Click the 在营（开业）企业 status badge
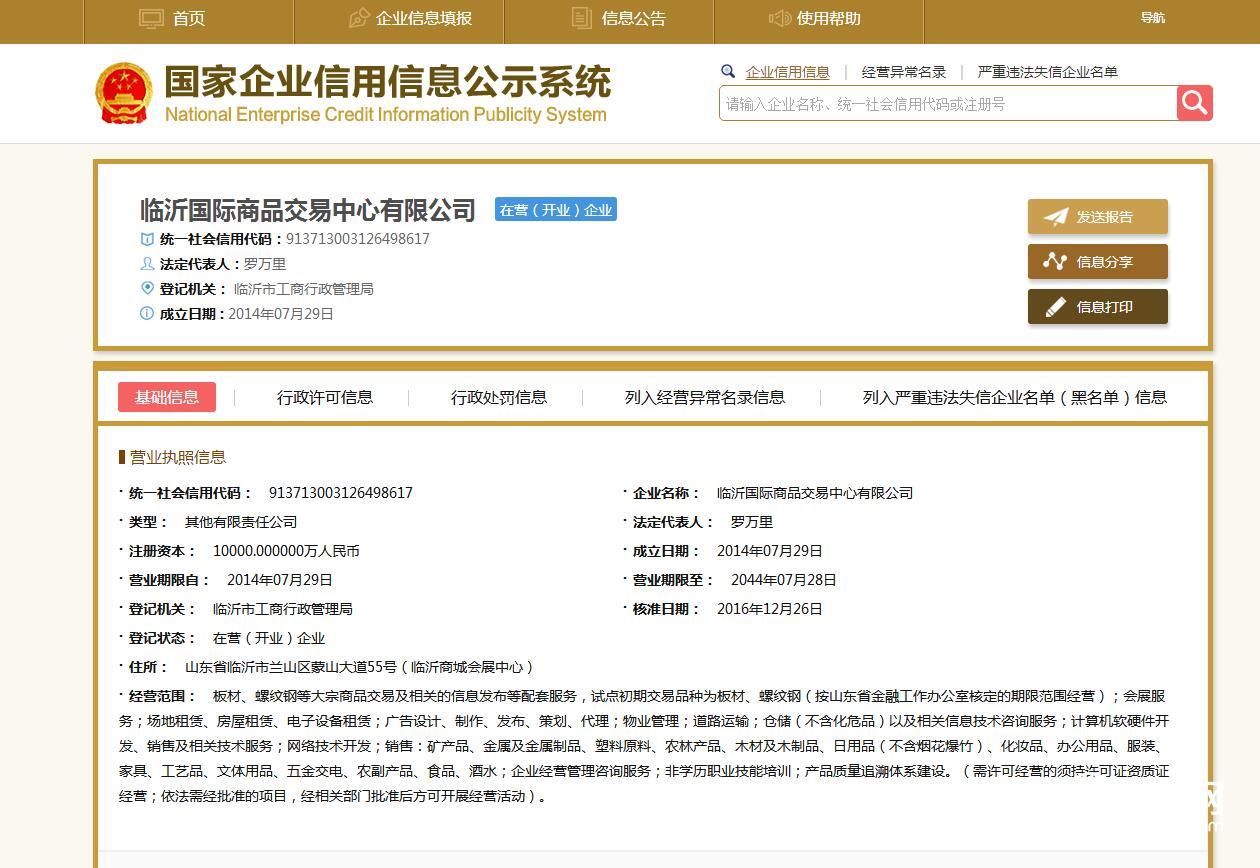 (555, 209)
